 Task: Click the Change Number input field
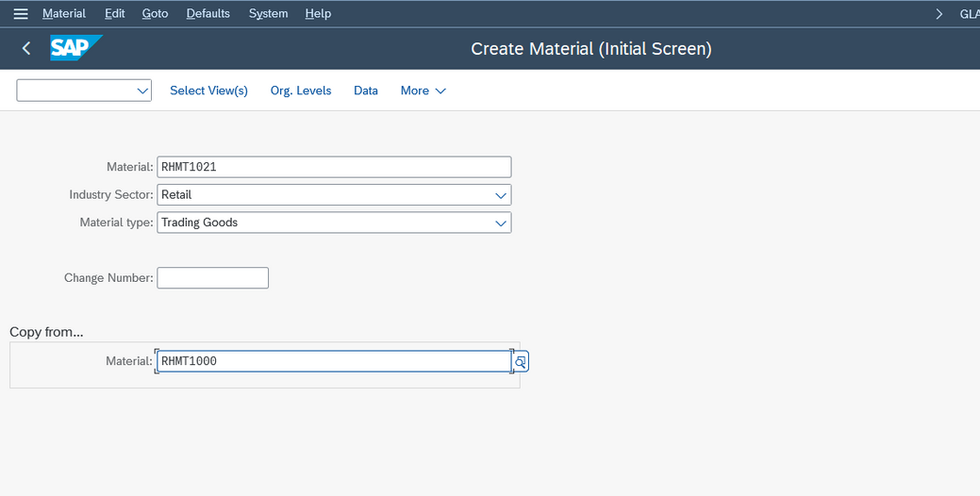(x=212, y=278)
